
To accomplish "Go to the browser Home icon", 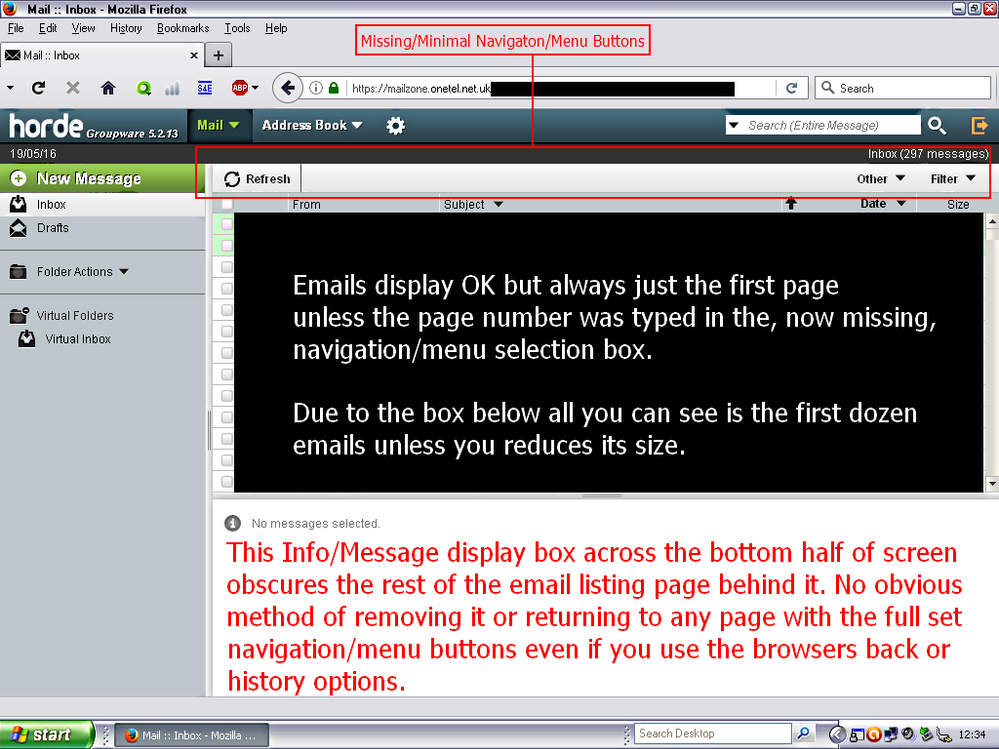I will (108, 88).
